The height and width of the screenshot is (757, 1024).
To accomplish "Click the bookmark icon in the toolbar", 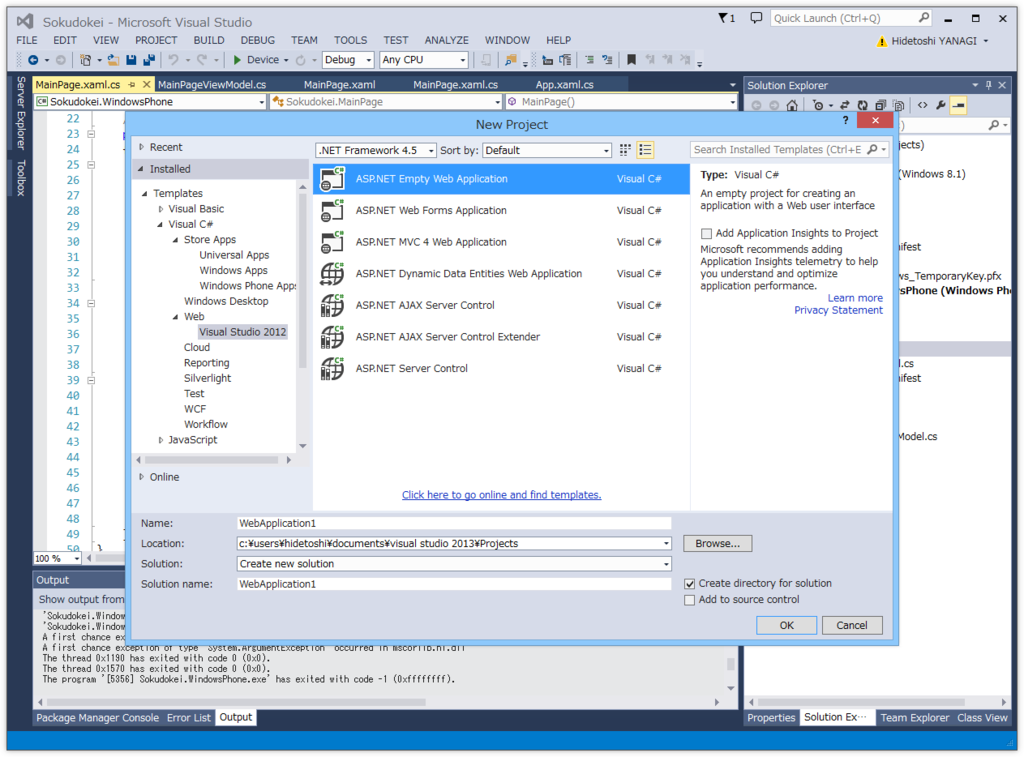I will coord(632,60).
